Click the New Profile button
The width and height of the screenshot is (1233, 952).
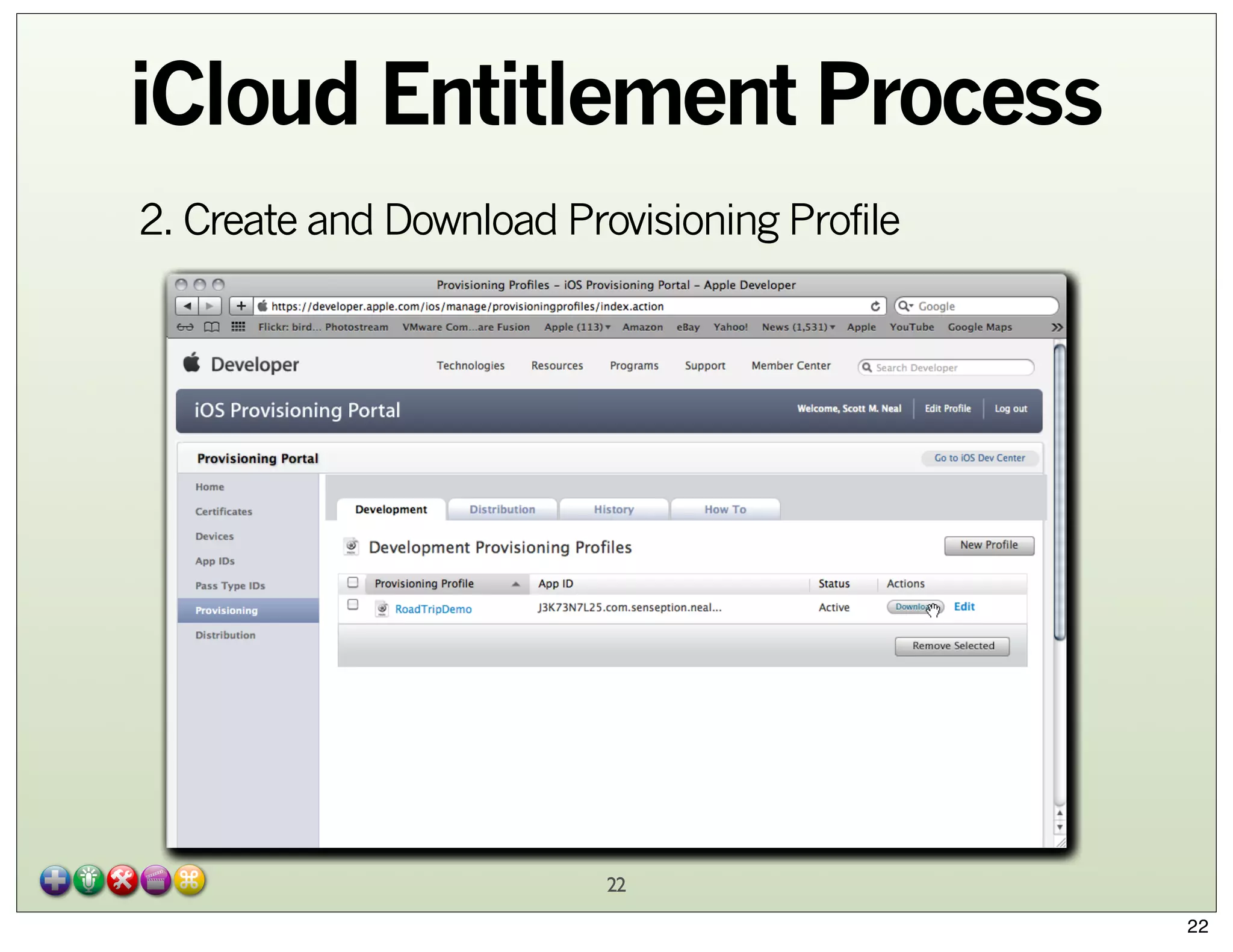pos(989,545)
